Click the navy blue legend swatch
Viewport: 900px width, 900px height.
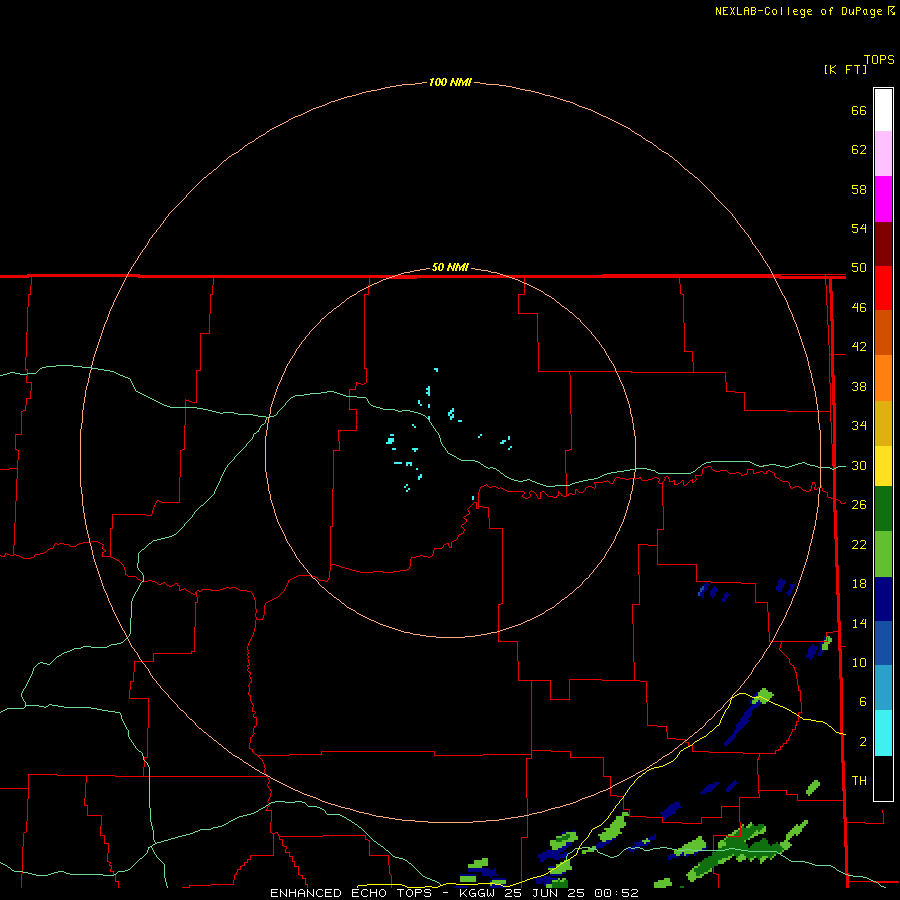click(883, 599)
